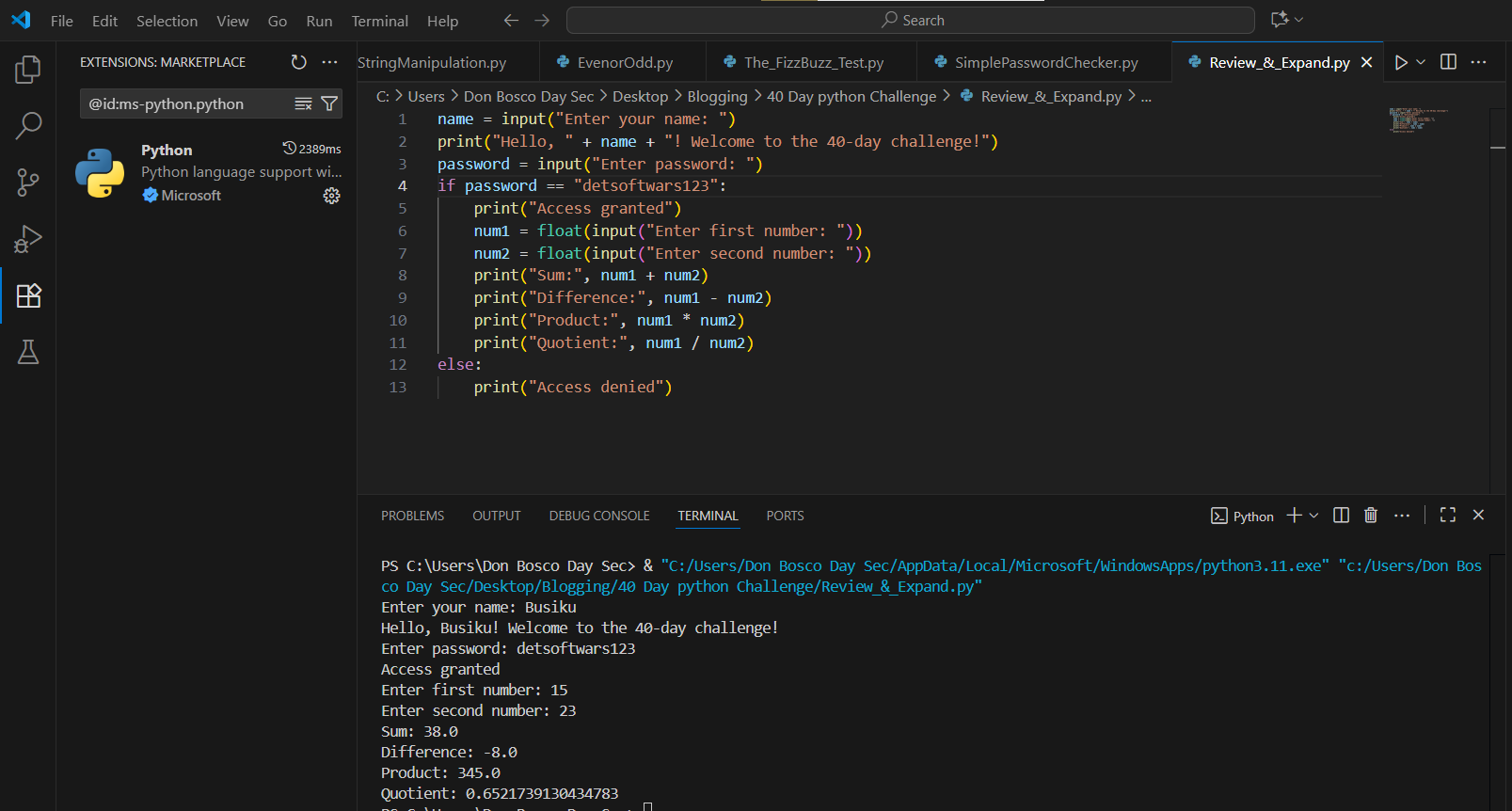This screenshot has width=1512, height=811.
Task: Open the Search view in activity bar
Action: coord(28,125)
